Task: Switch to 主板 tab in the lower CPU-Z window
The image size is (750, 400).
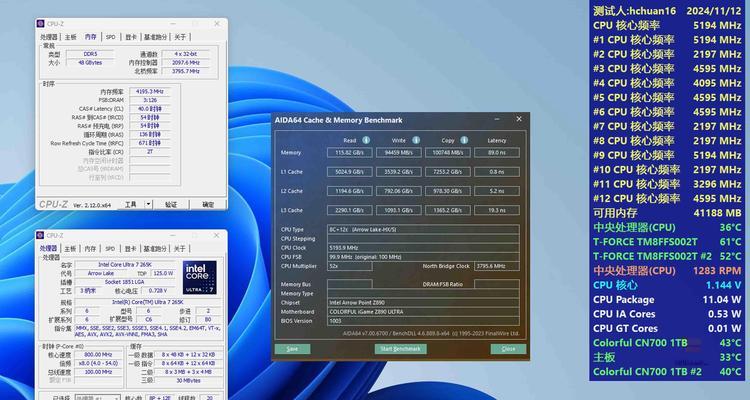Action: click(70, 249)
